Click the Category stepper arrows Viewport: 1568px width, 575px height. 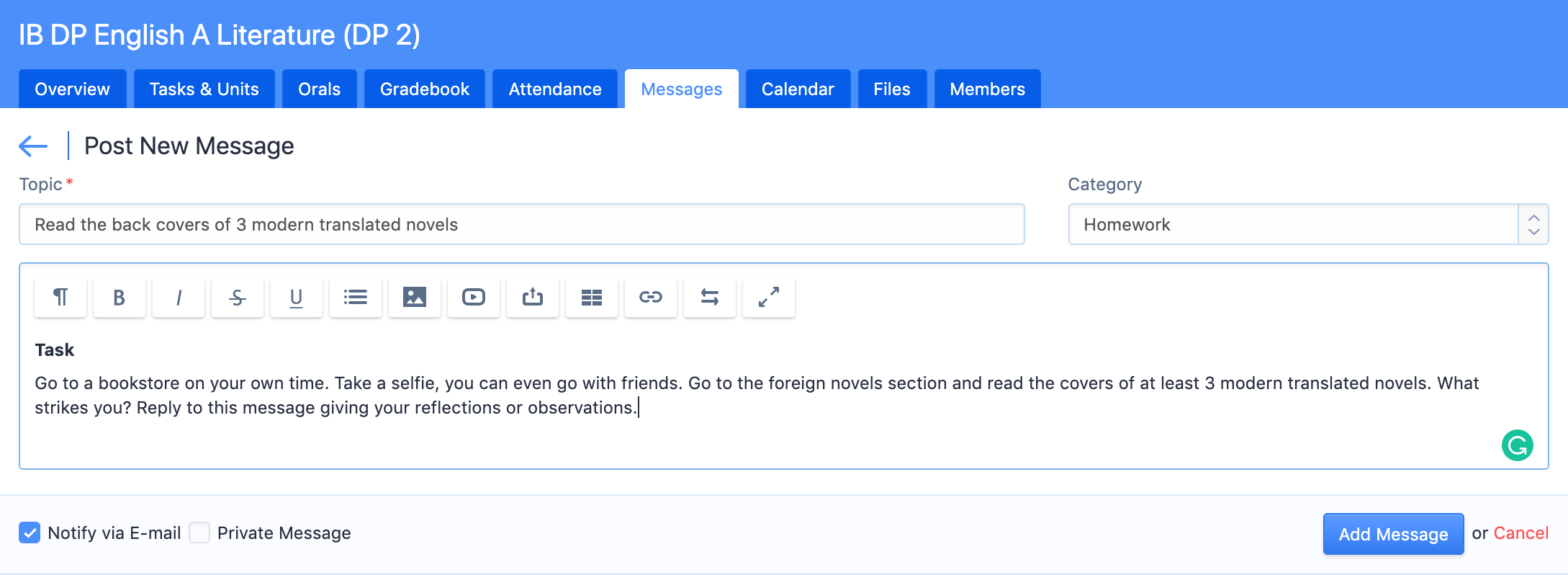pos(1533,224)
